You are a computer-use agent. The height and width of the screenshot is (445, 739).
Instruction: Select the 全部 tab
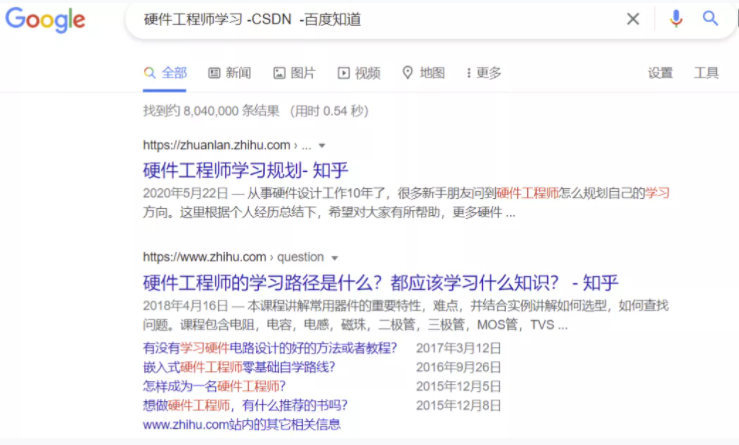[165, 73]
